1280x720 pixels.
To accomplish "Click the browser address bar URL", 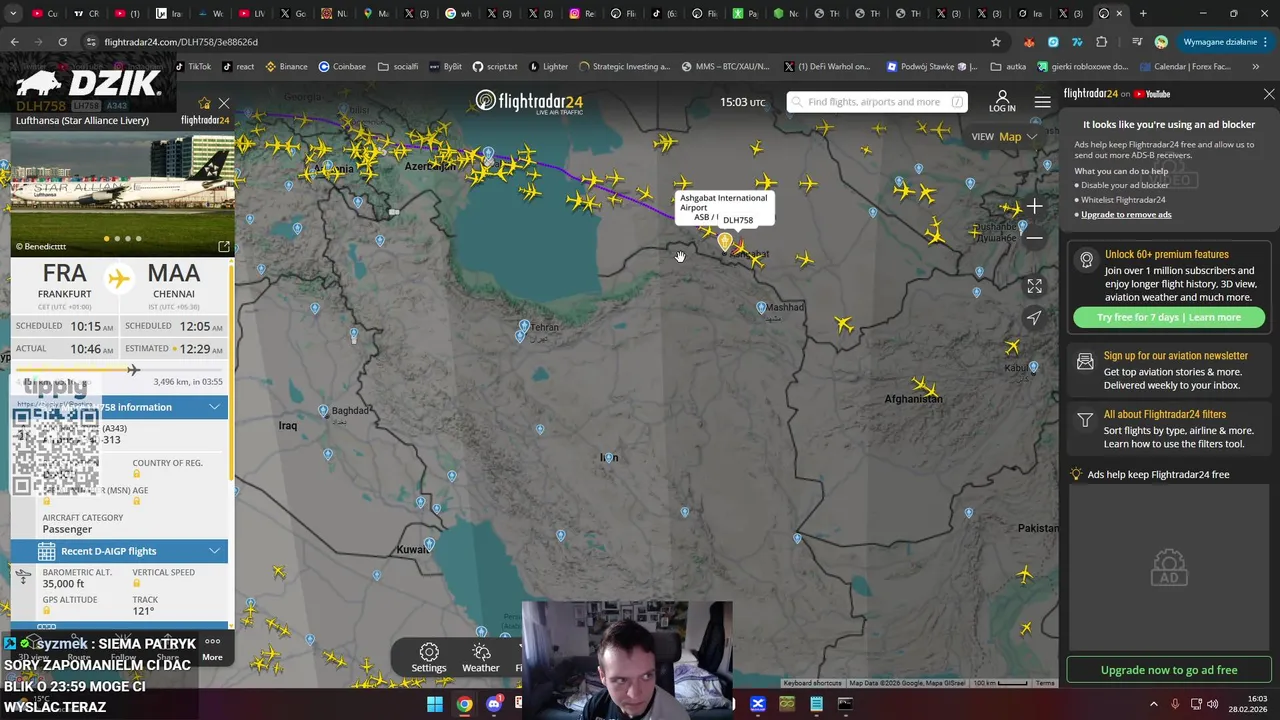I will 181,42.
